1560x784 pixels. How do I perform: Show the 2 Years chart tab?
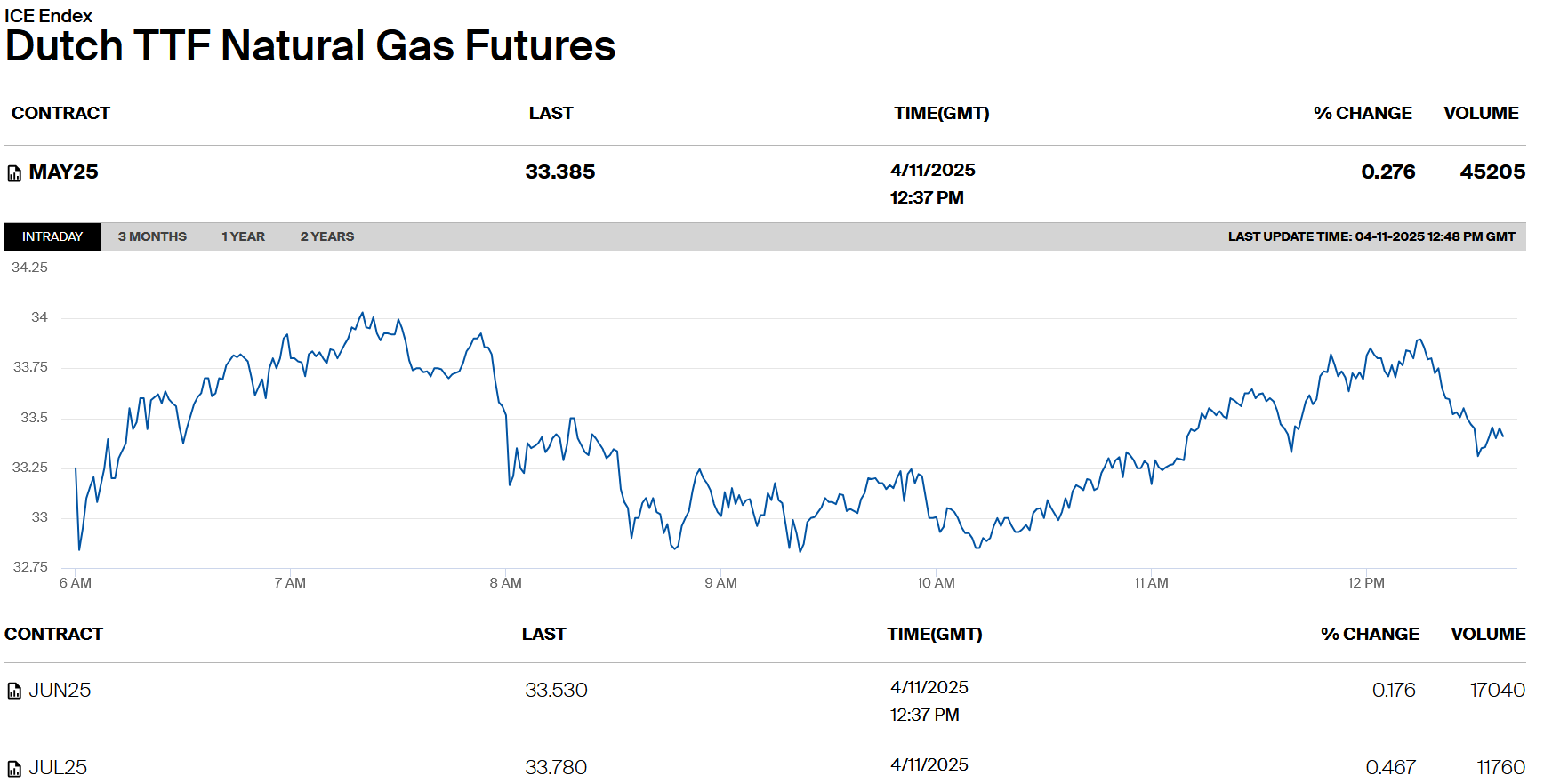[326, 236]
